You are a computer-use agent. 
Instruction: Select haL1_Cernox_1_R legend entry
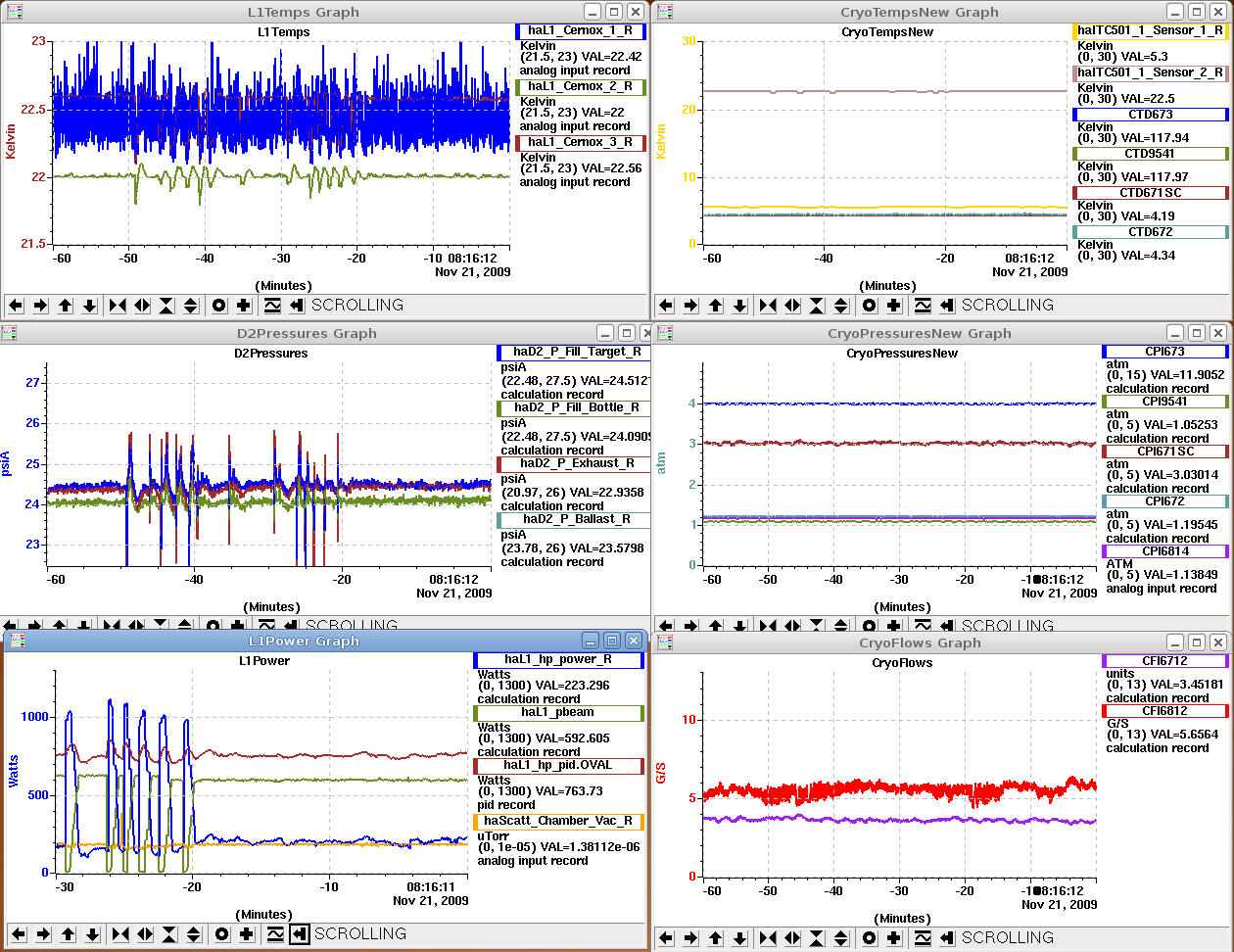pos(581,30)
